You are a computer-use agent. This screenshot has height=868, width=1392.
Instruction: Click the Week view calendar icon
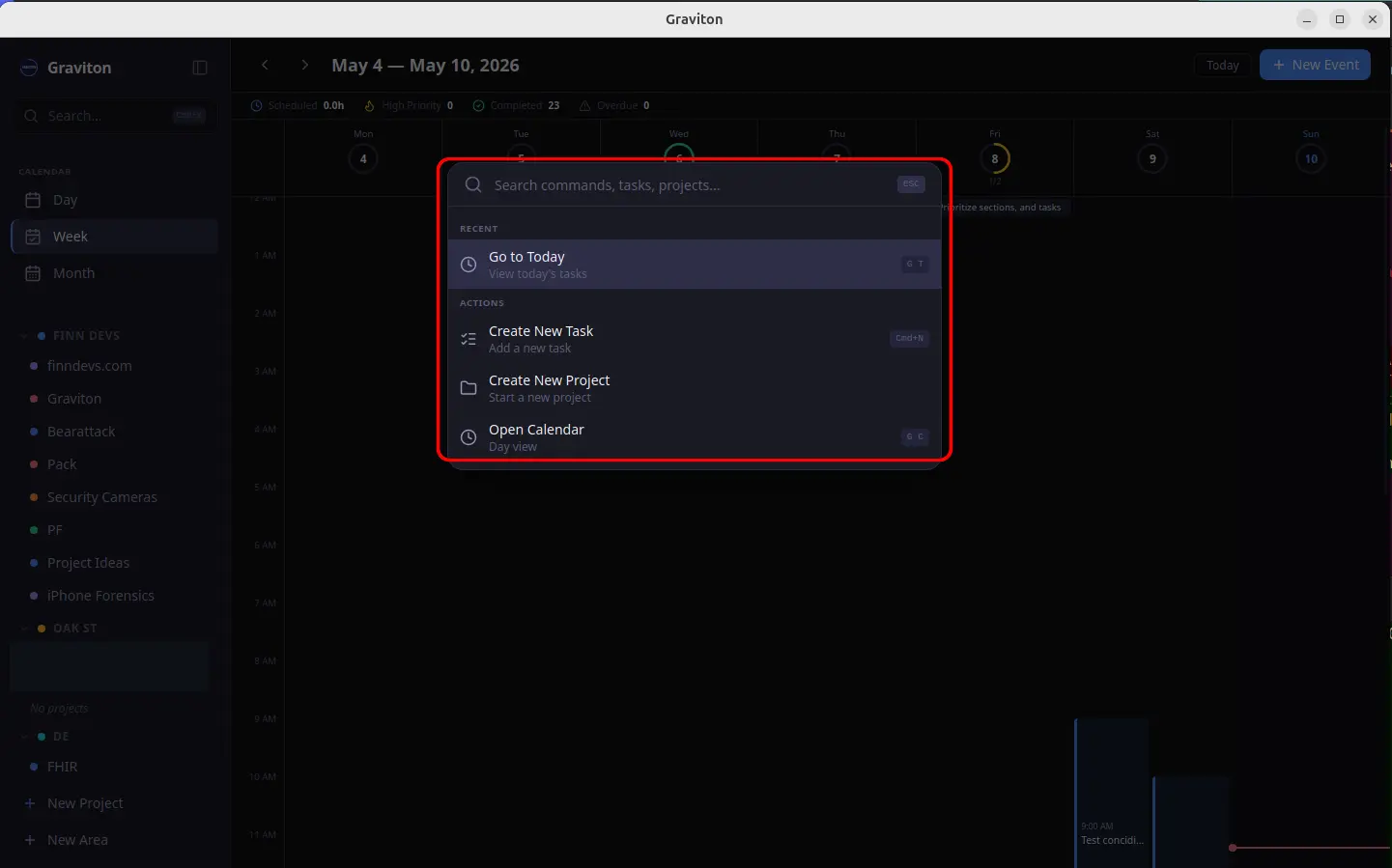(x=33, y=237)
